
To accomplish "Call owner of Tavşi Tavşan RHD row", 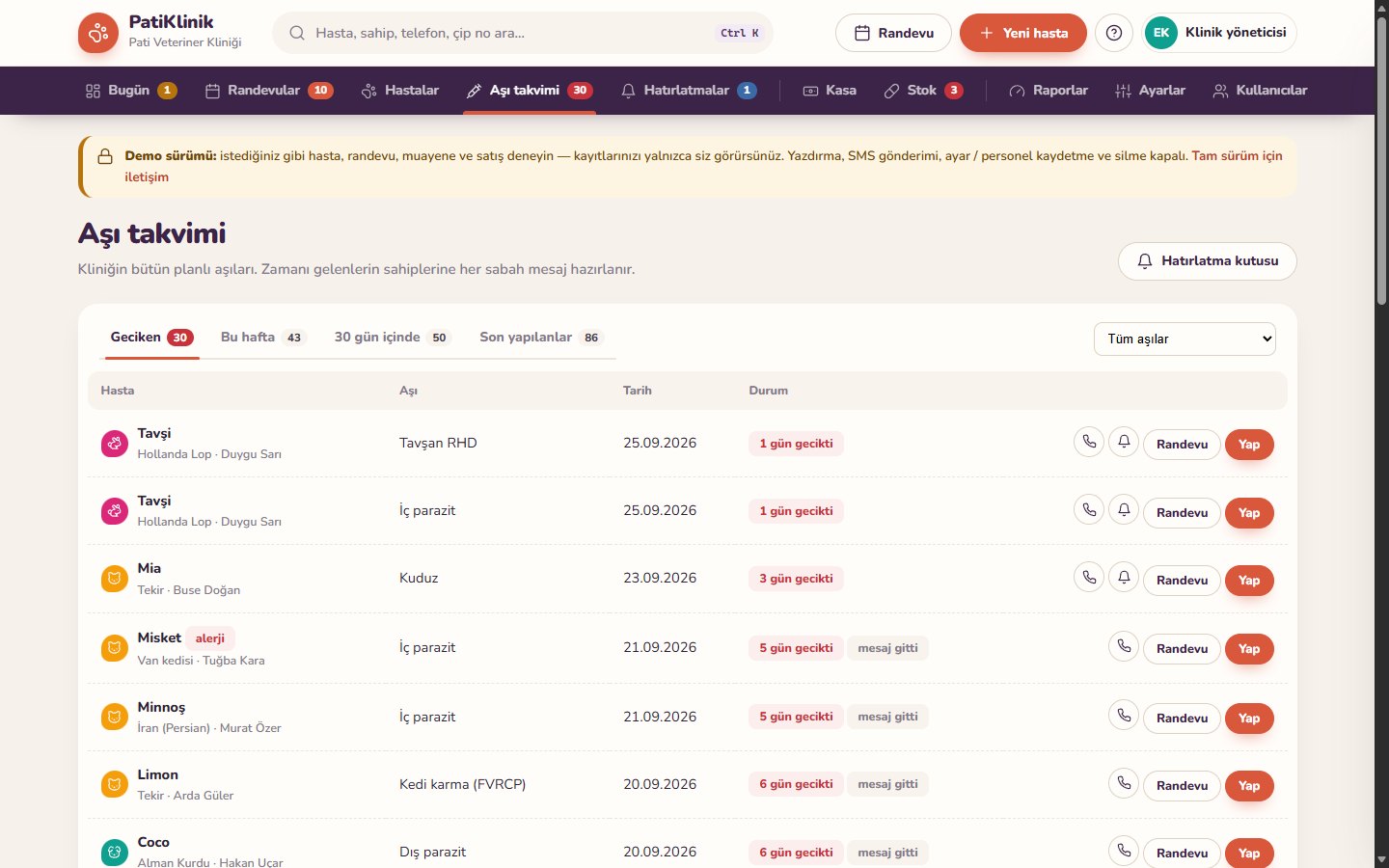I will point(1089,442).
